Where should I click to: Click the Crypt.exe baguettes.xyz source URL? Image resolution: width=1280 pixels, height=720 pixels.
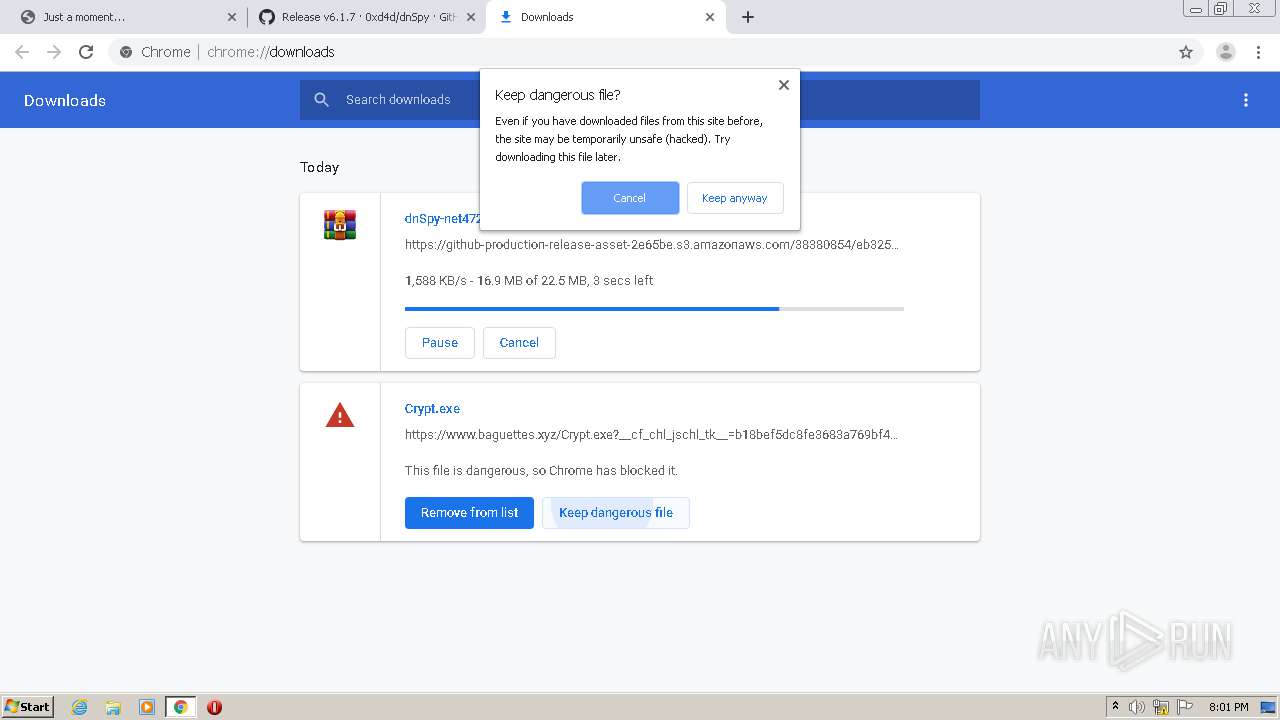point(651,434)
